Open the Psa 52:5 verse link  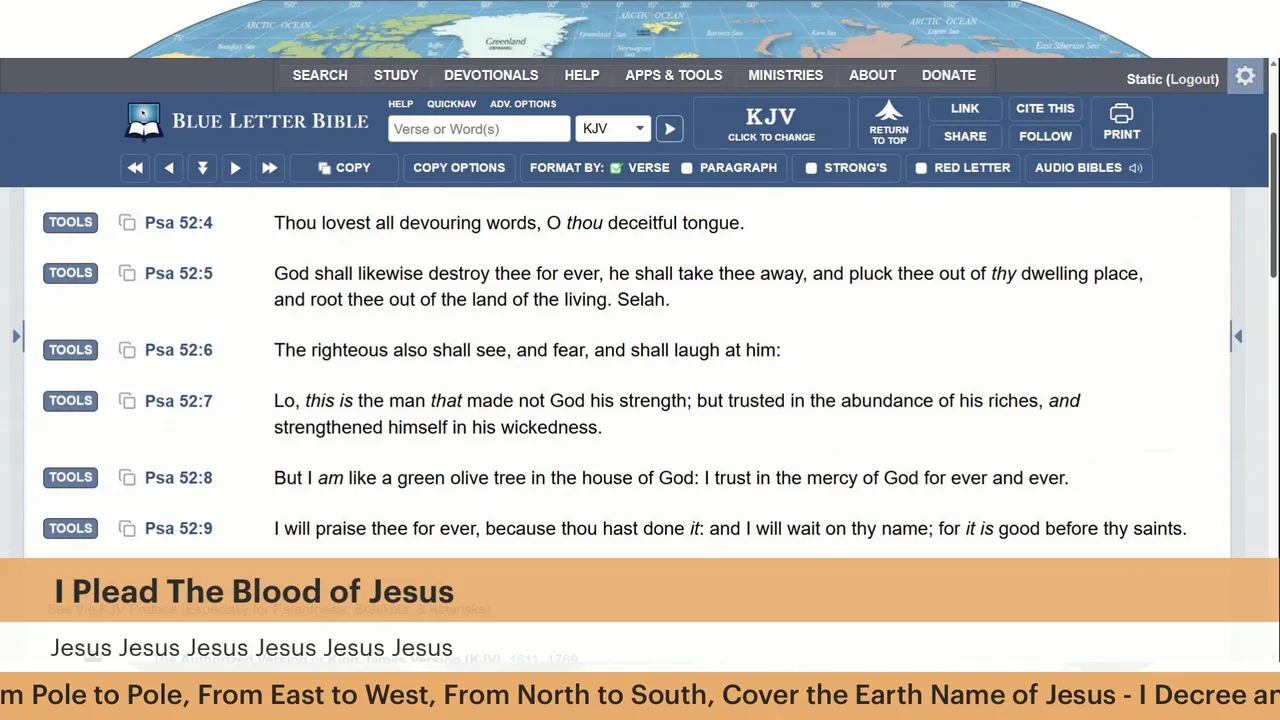point(179,273)
